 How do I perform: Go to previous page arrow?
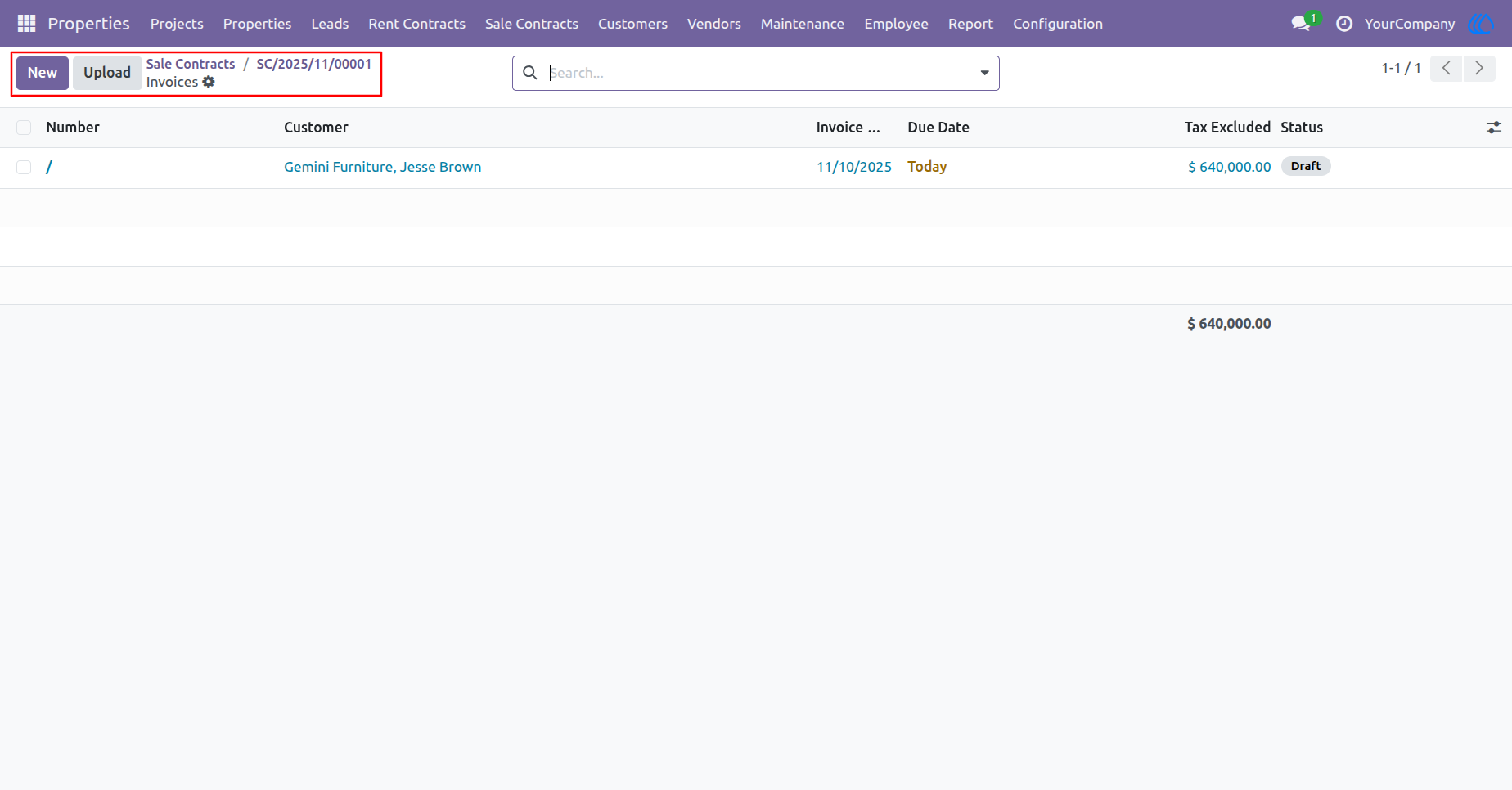coord(1447,69)
